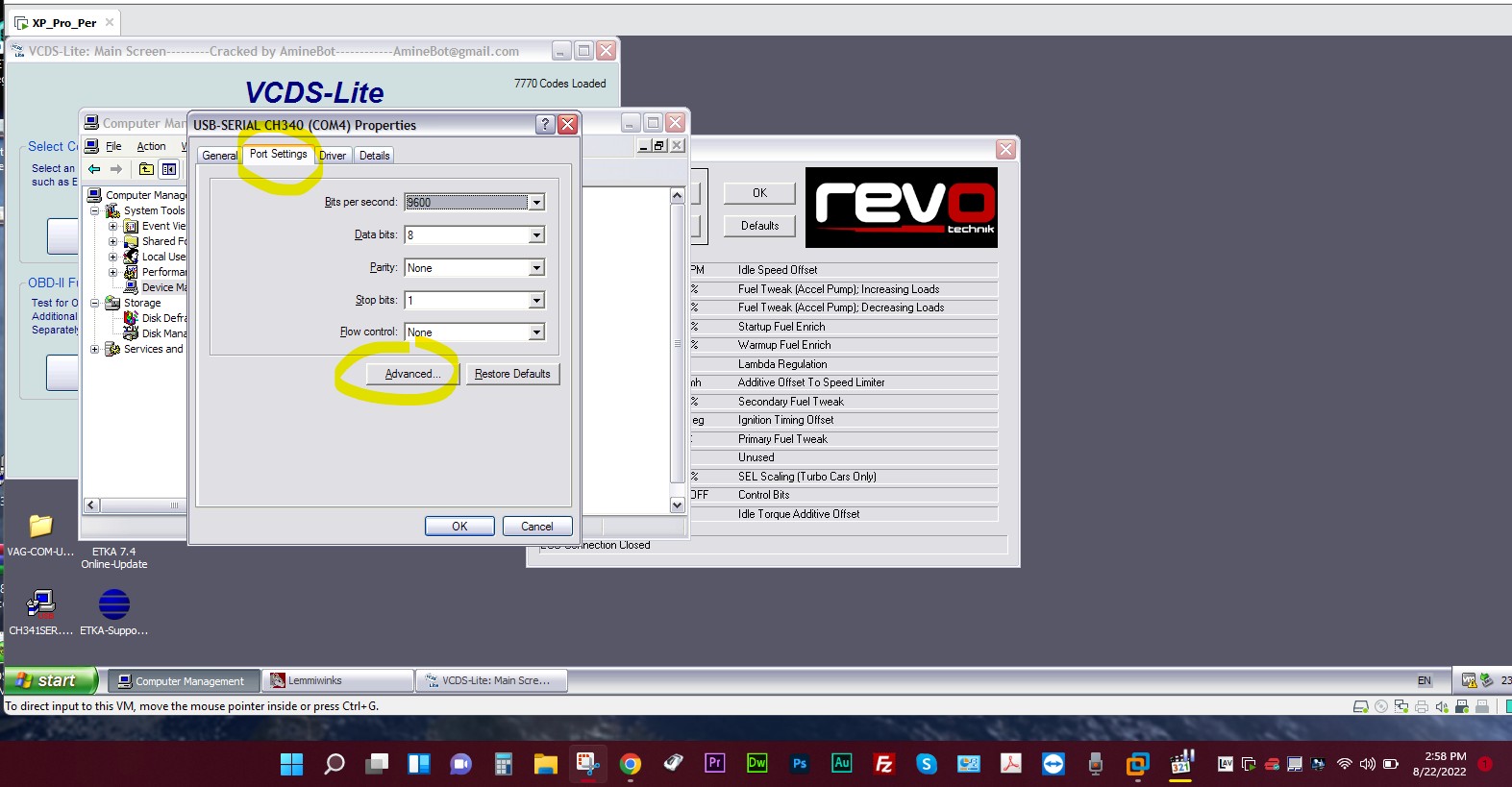Viewport: 1512px width, 787px height.
Task: Open Calculator from the taskbar
Action: click(x=503, y=764)
